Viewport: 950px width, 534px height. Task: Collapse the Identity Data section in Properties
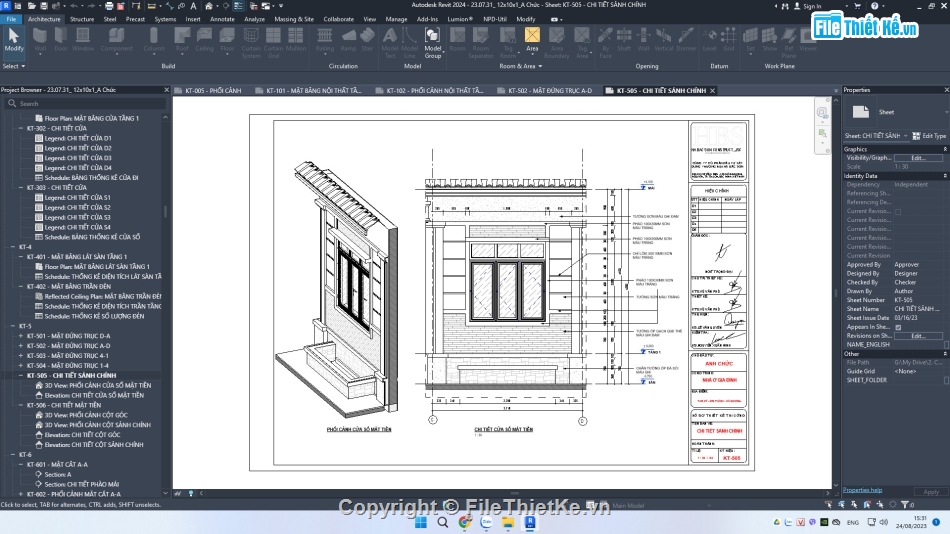point(945,176)
